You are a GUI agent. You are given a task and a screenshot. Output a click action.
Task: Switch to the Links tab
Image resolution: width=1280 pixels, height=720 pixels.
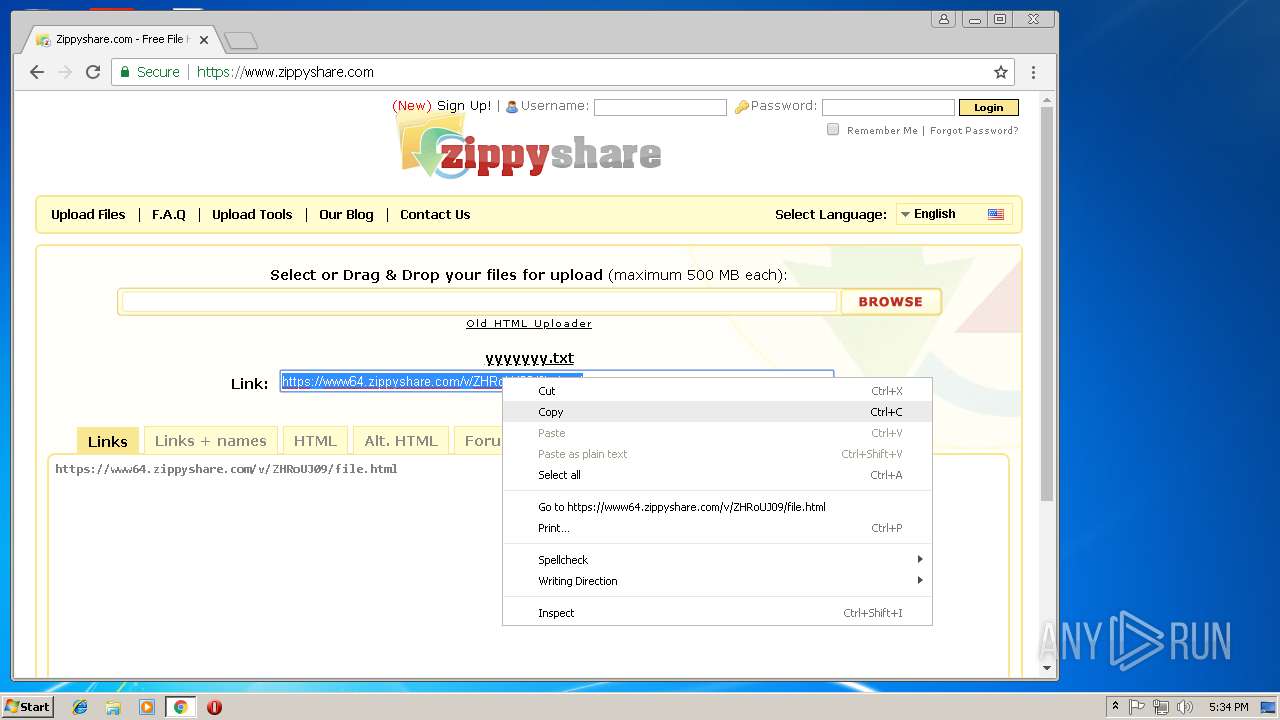point(108,441)
